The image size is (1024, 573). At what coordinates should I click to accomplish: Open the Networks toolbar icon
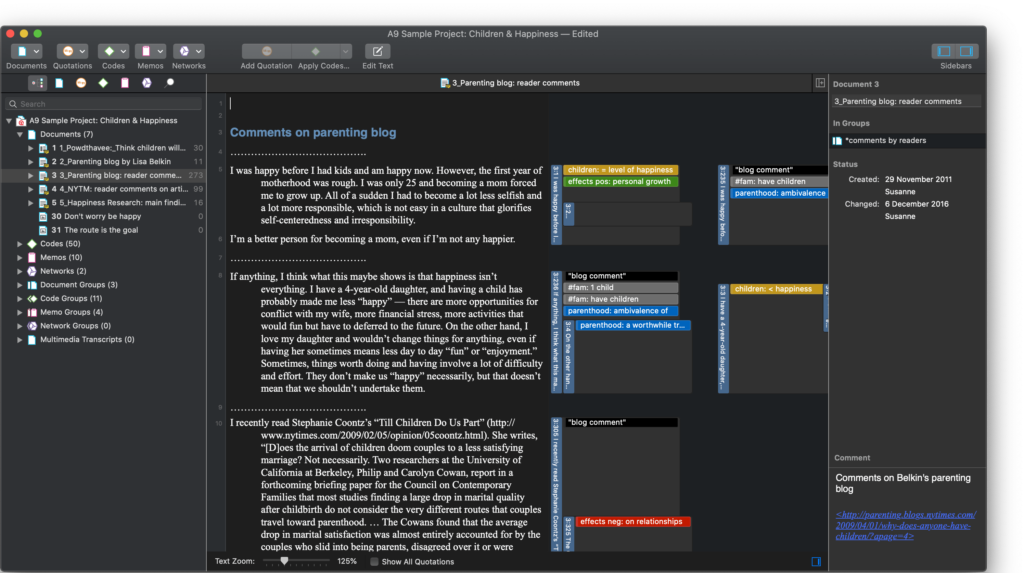(182, 51)
